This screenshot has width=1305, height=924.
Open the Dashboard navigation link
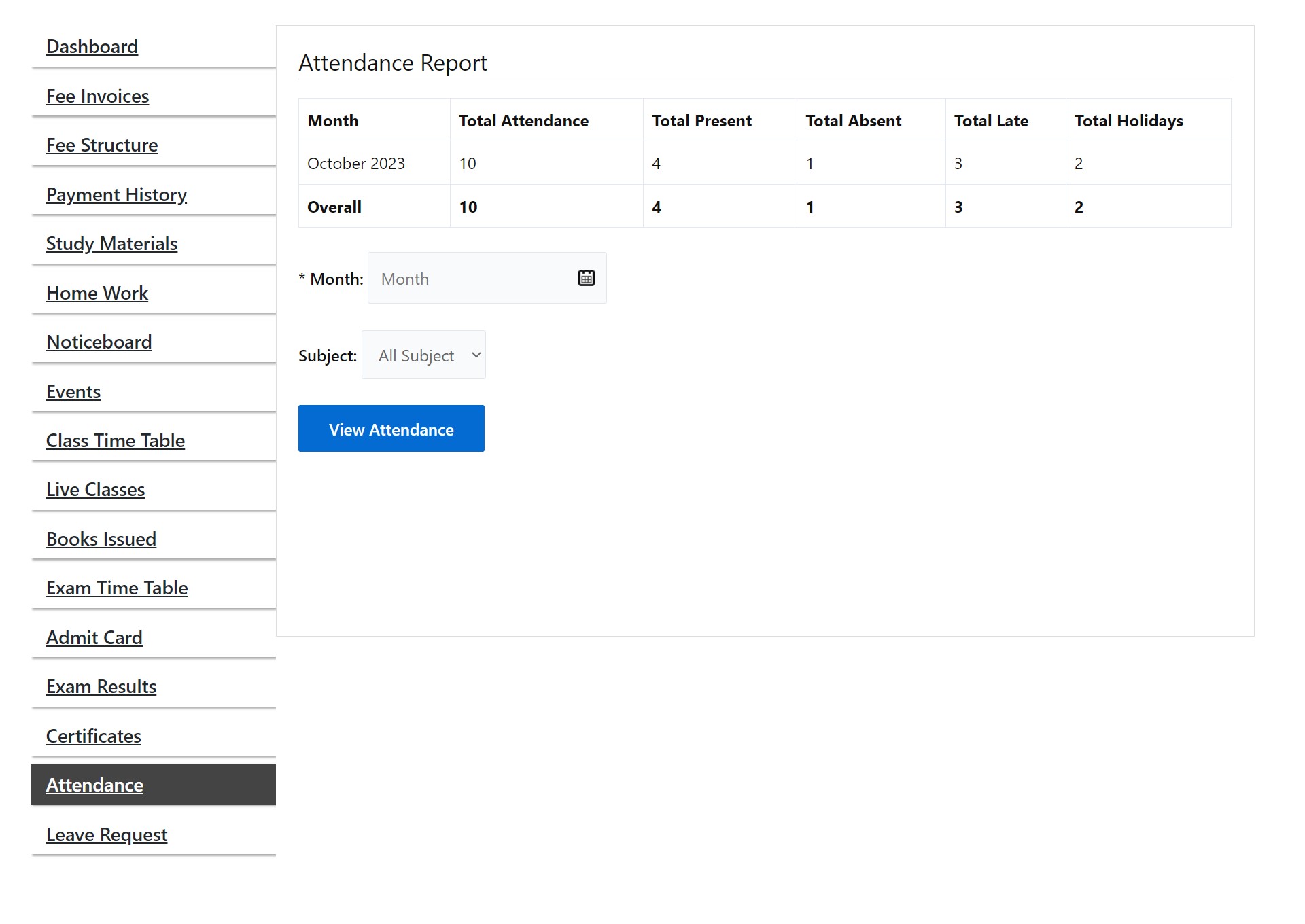[x=92, y=45]
